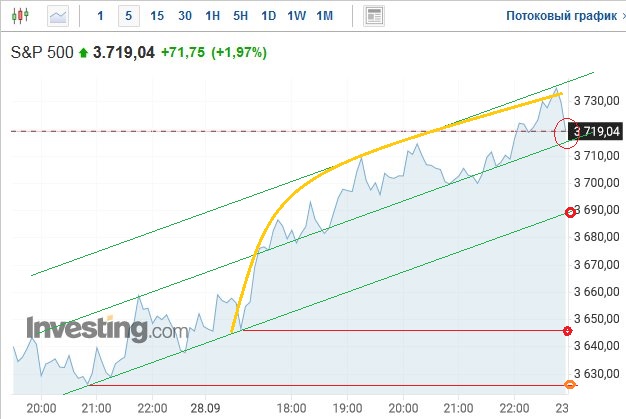Click the S&P 500 instrument title
Viewport: 626px width, 419px height.
43,53
